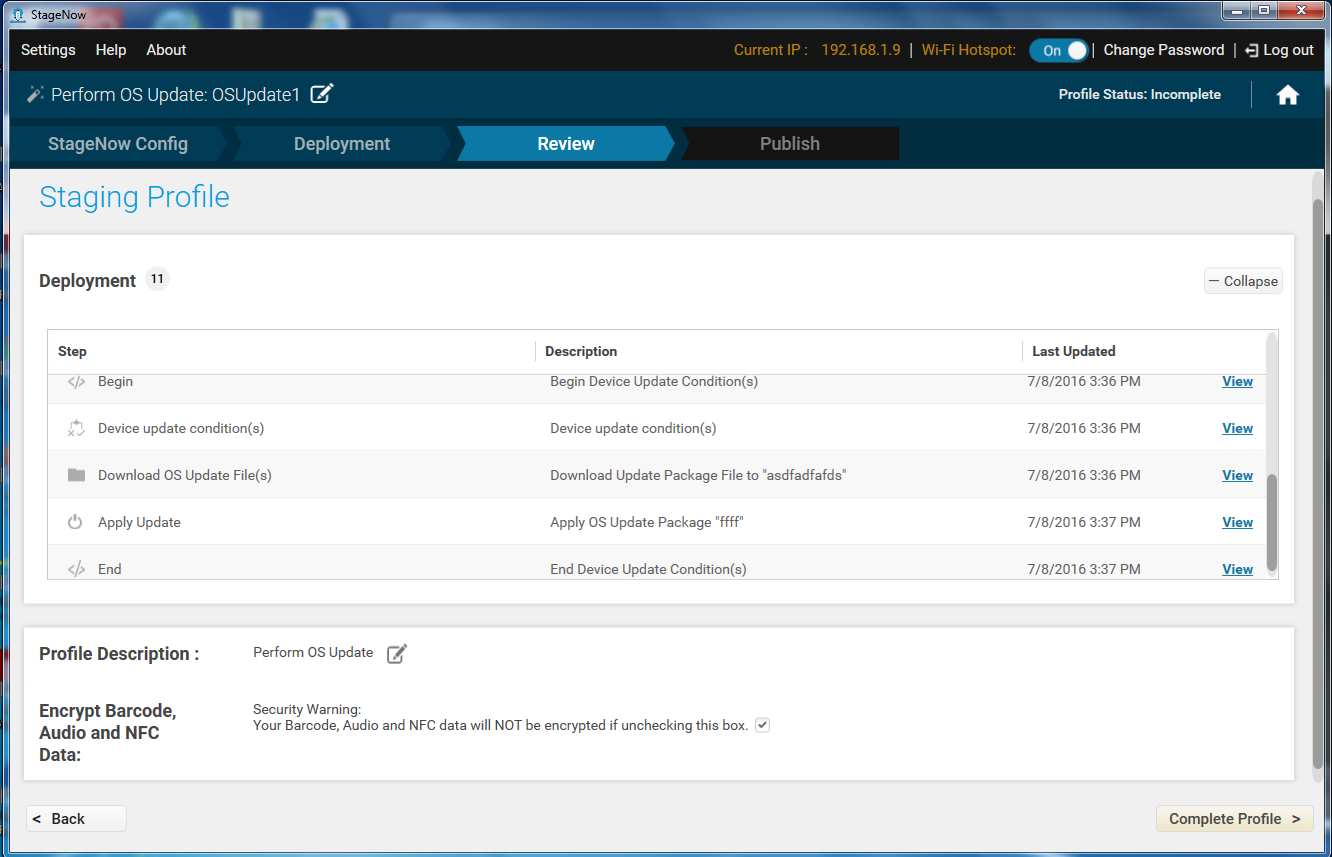Toggle the Wi-Fi Hotspot switch off
This screenshot has width=1332, height=857.
tap(1058, 50)
